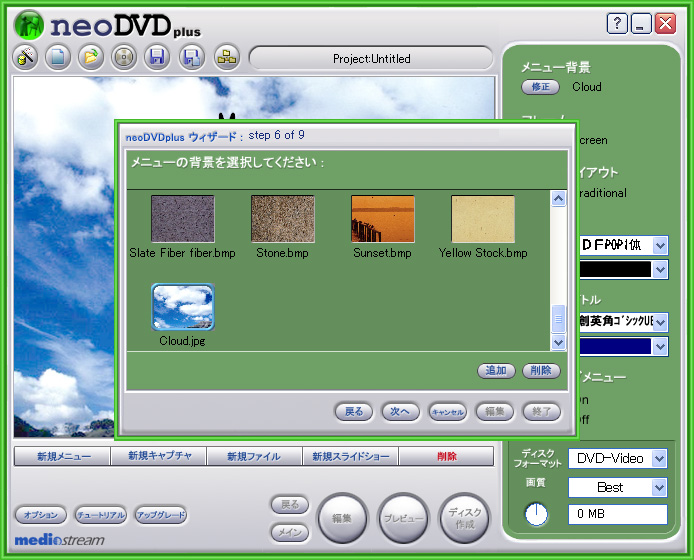The height and width of the screenshot is (560, 694).
Task: Click the scrollbar thumb in the background list
Action: click(559, 319)
